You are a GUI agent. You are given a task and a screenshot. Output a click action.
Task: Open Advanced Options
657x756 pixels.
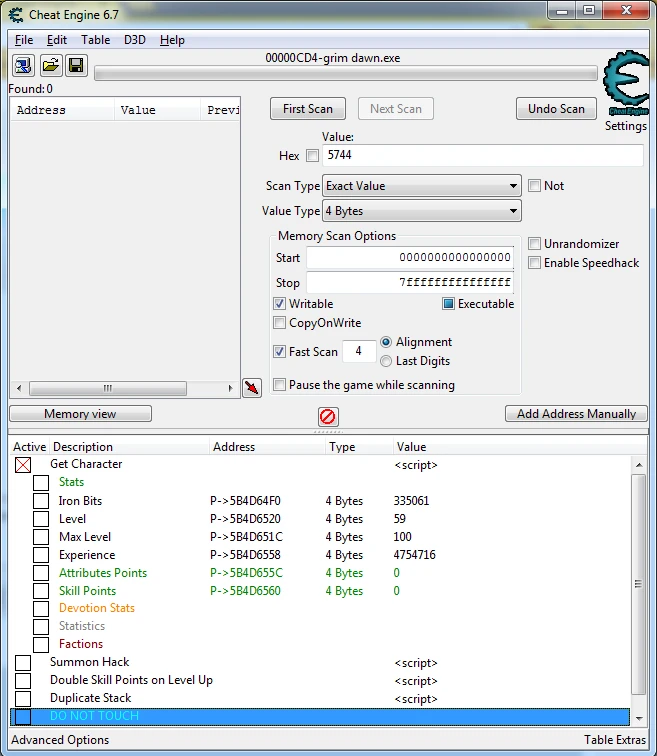click(60, 740)
